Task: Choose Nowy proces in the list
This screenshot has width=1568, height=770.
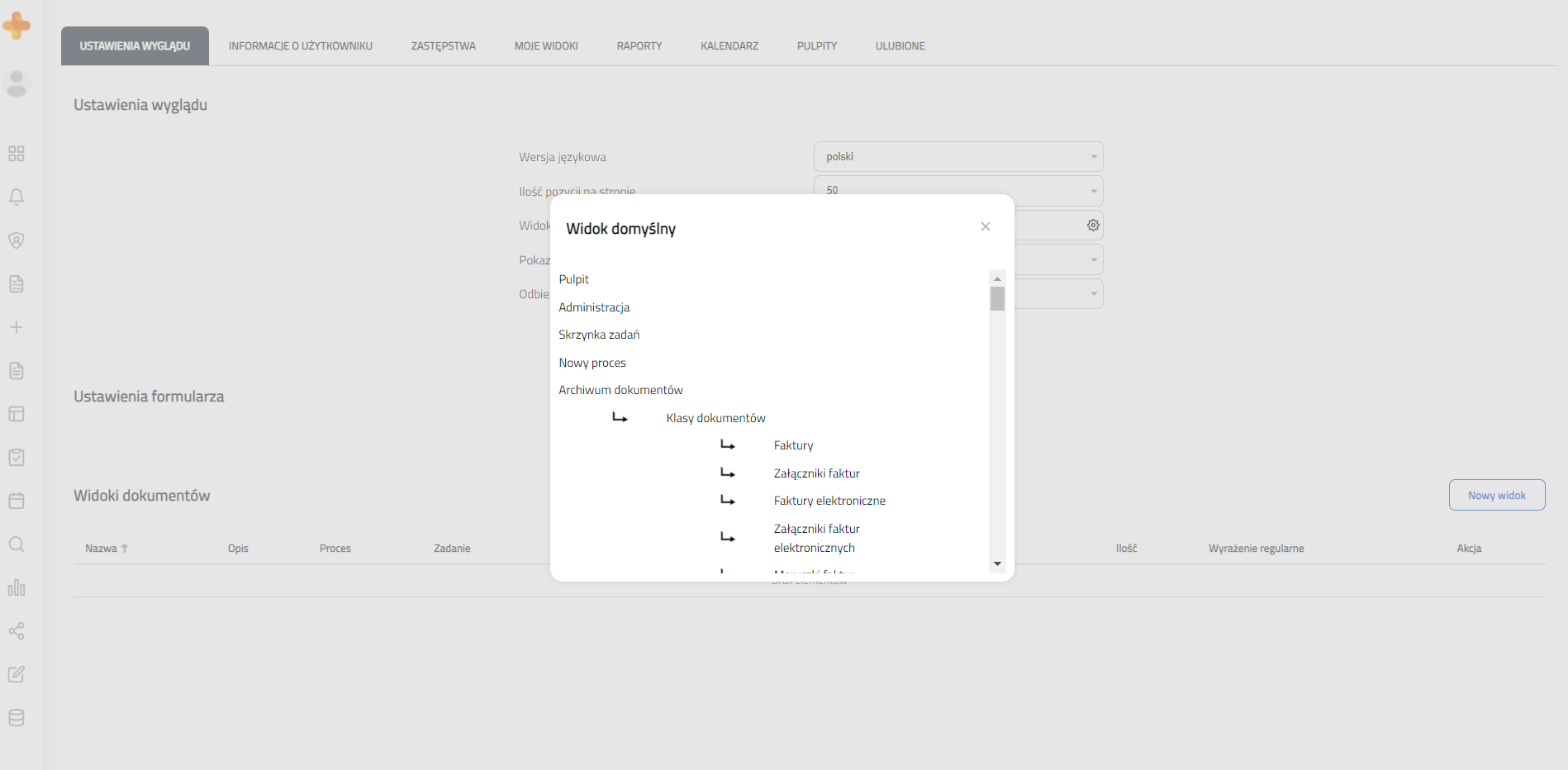Action: pos(592,363)
